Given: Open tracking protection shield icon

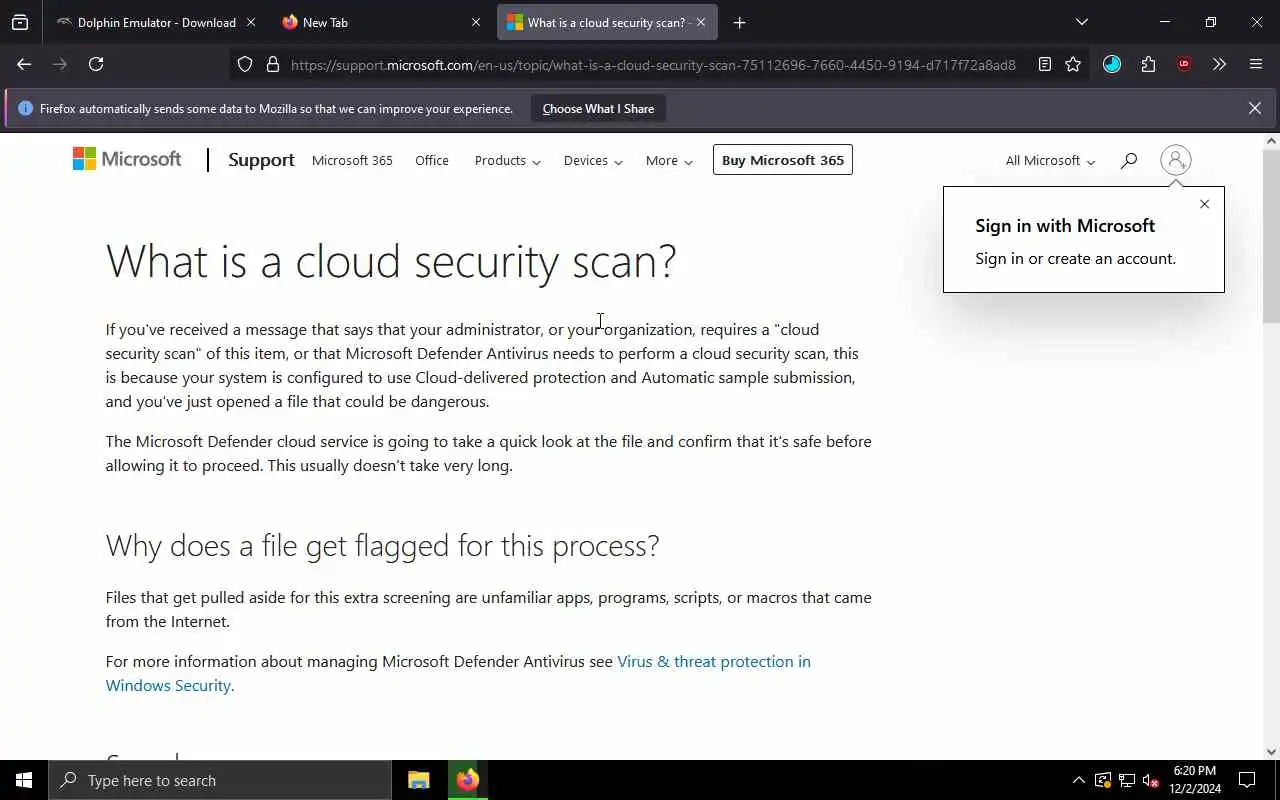Looking at the screenshot, I should coord(245,64).
